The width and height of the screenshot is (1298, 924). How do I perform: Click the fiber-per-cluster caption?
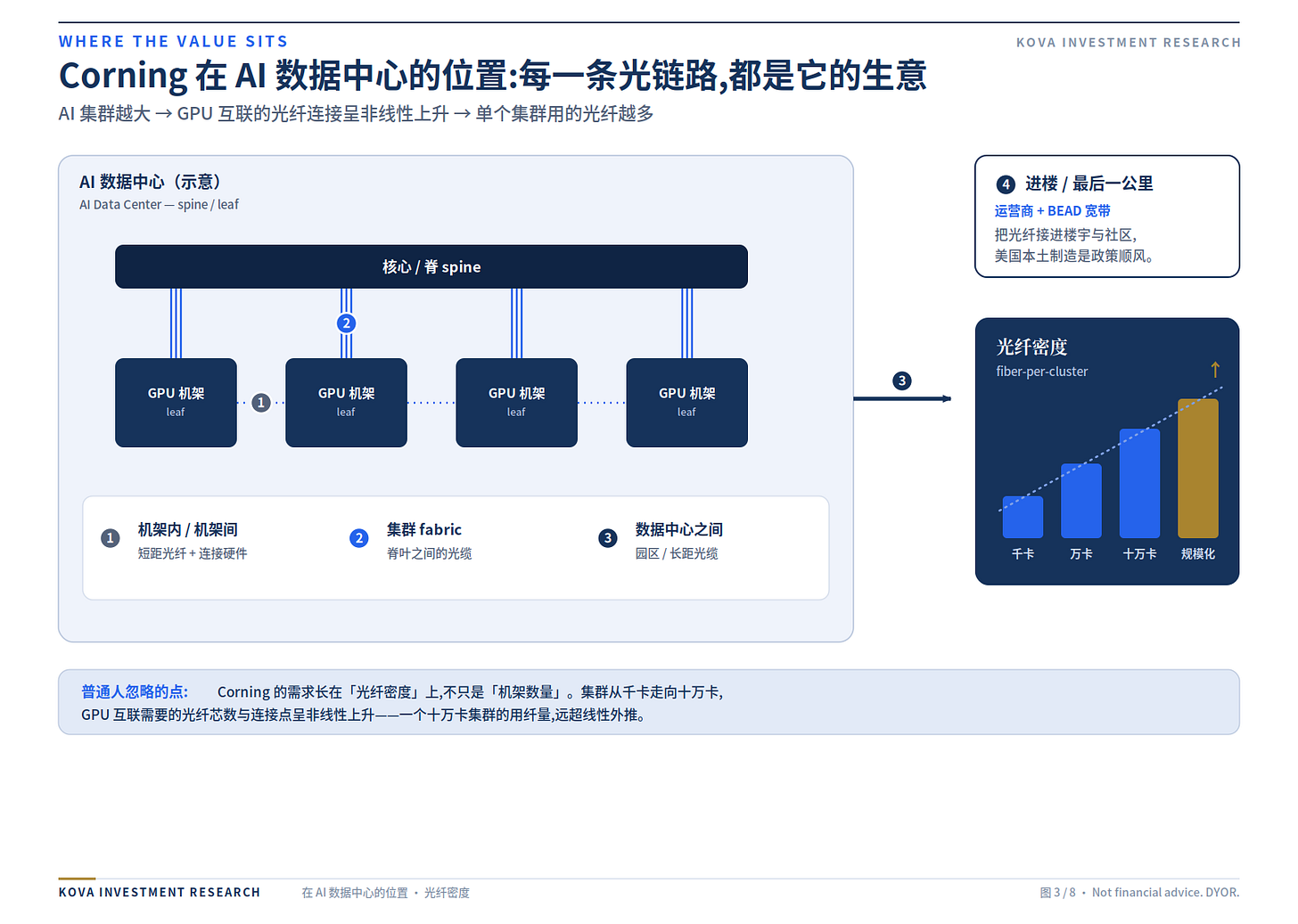pyautogui.click(x=1041, y=372)
